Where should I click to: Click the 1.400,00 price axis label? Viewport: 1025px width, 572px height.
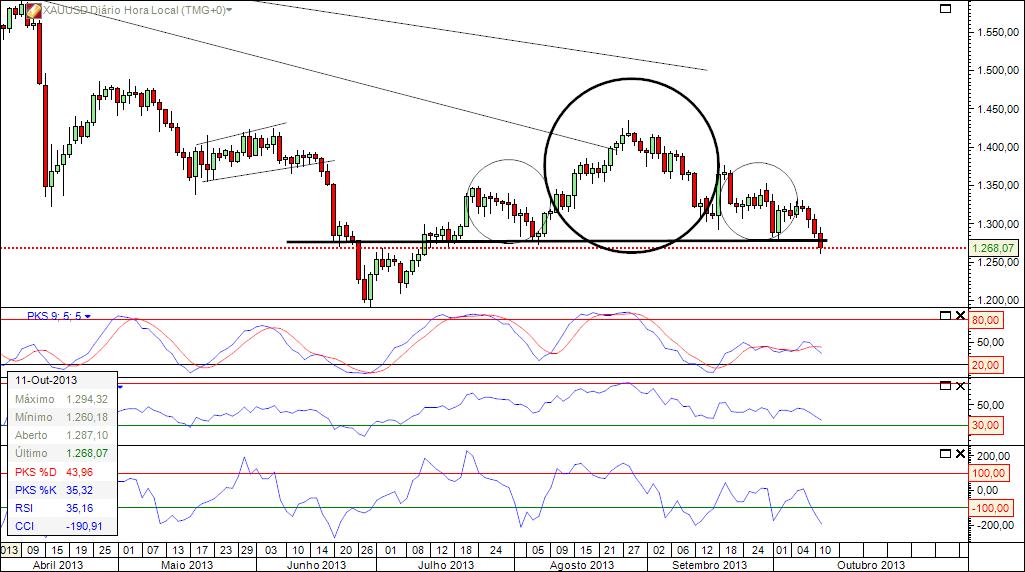(998, 147)
